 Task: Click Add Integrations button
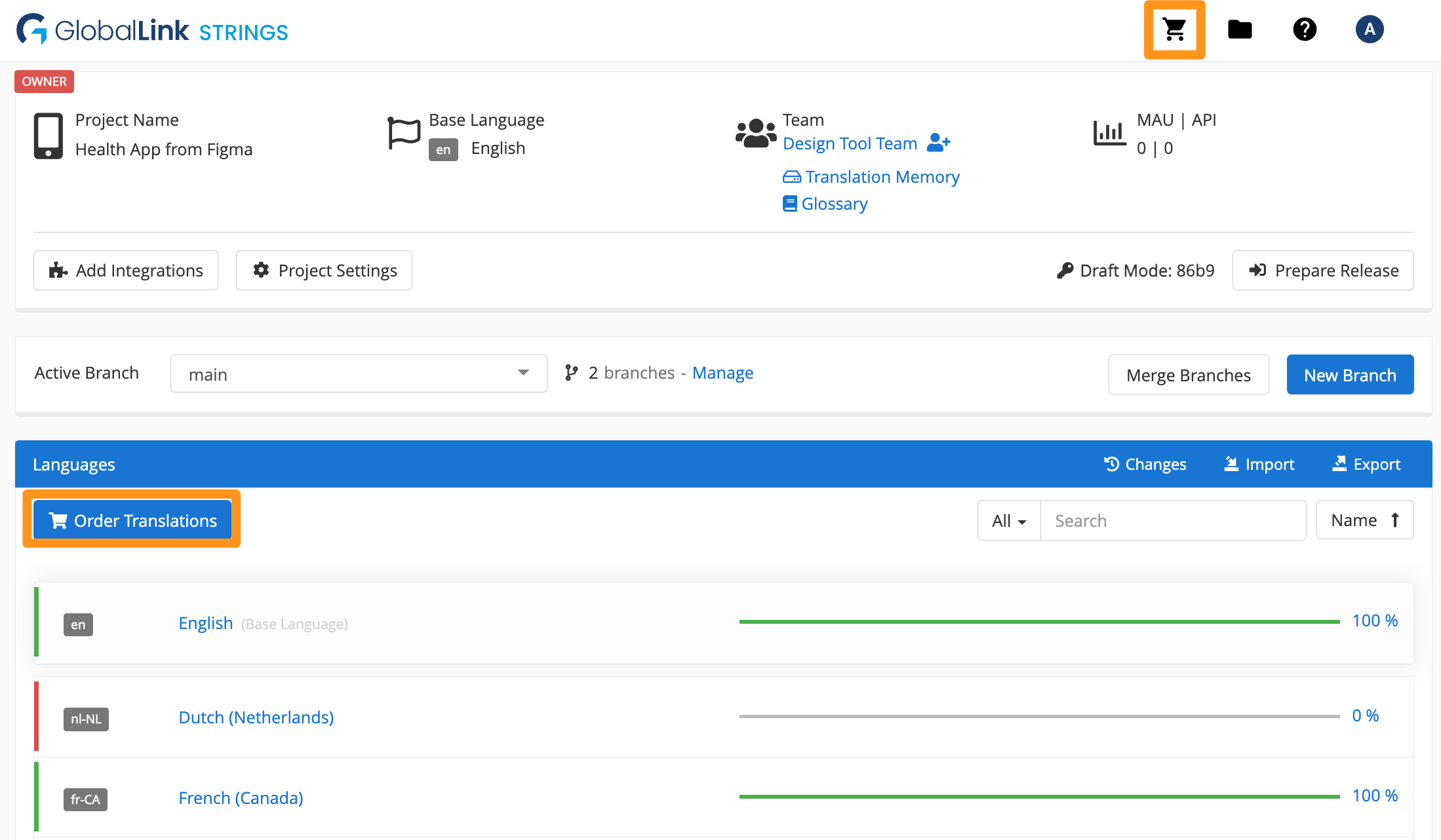[x=126, y=270]
